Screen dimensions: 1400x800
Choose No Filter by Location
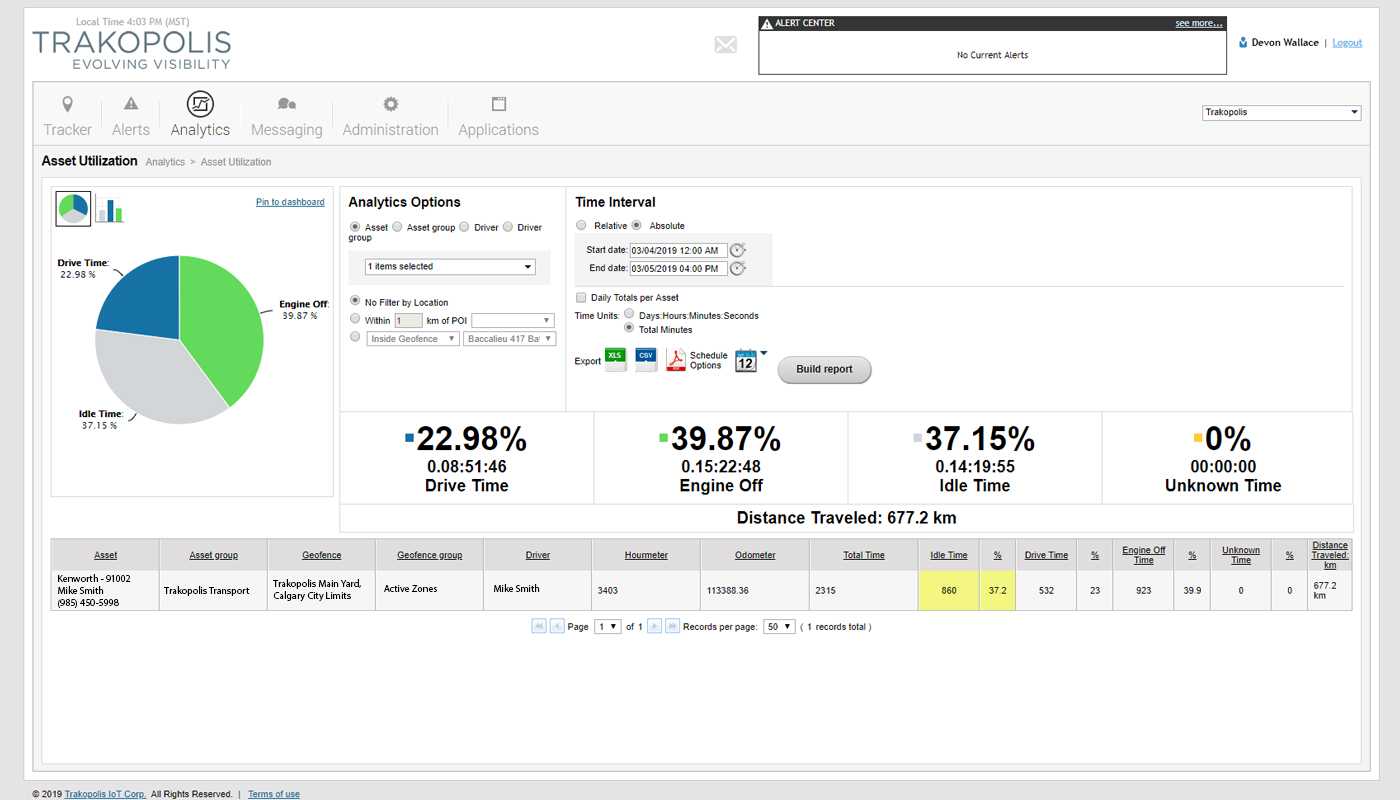[x=355, y=301]
